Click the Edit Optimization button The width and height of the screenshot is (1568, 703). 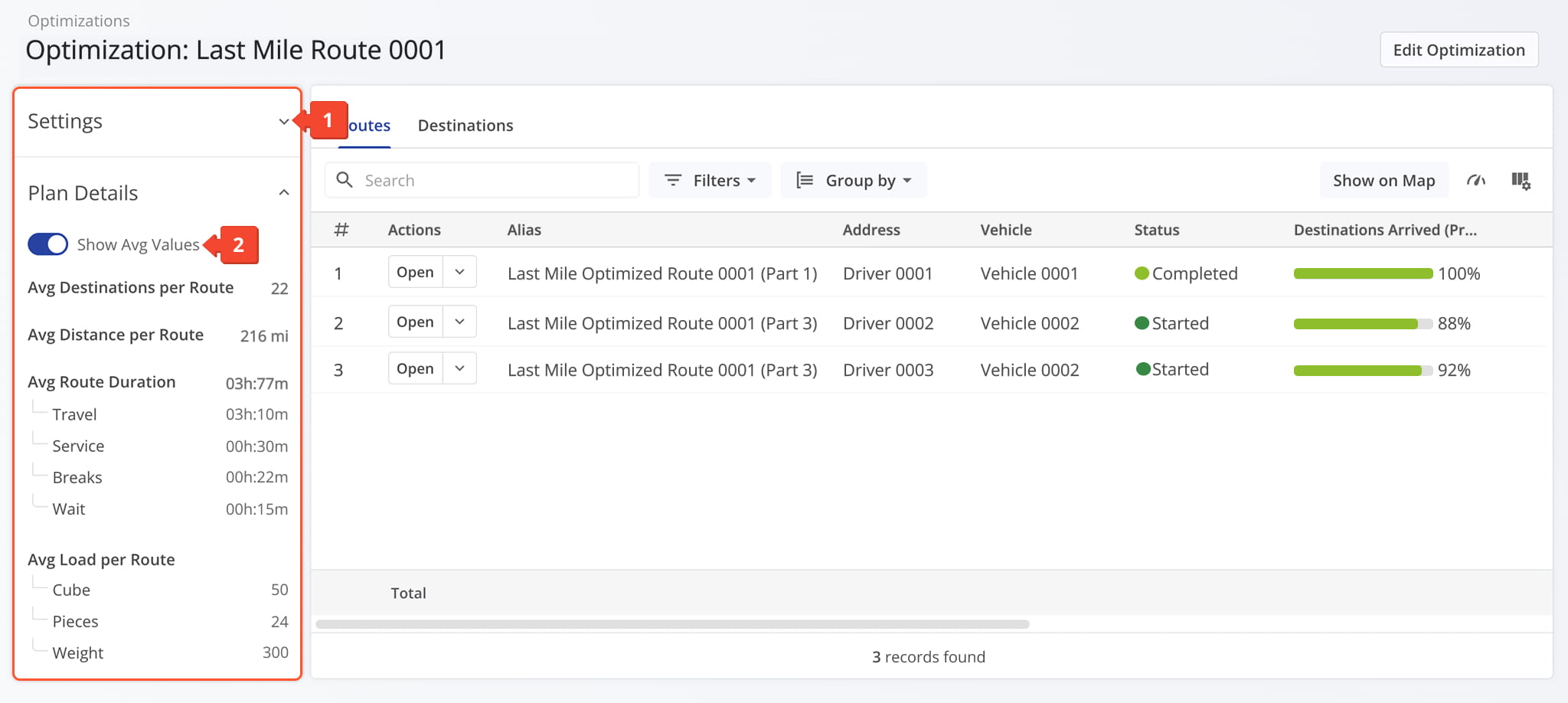click(x=1459, y=50)
